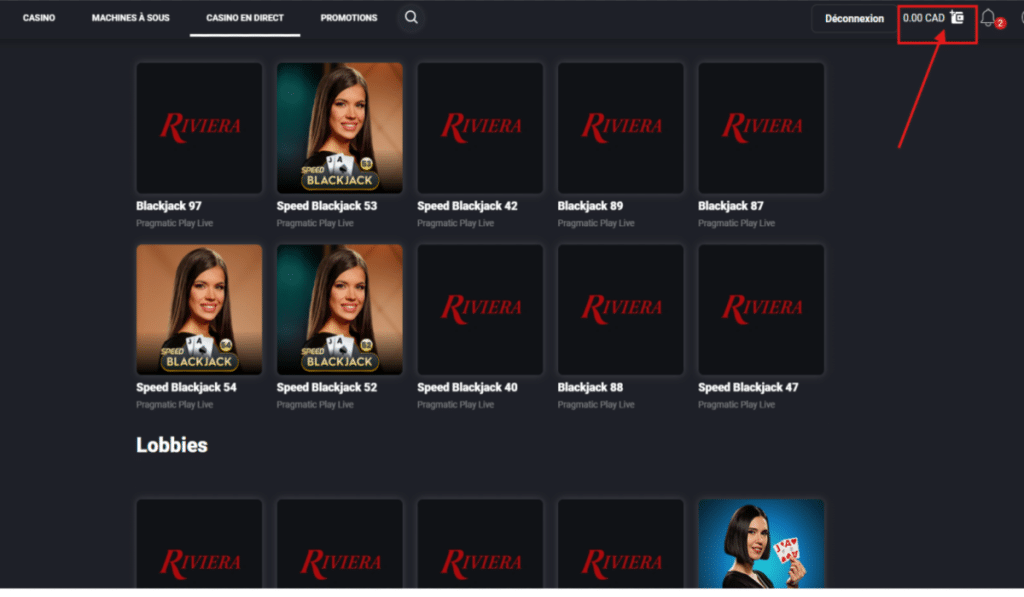The height and width of the screenshot is (597, 1024).
Task: Open the Blackjack 87 game tile
Action: click(x=761, y=128)
